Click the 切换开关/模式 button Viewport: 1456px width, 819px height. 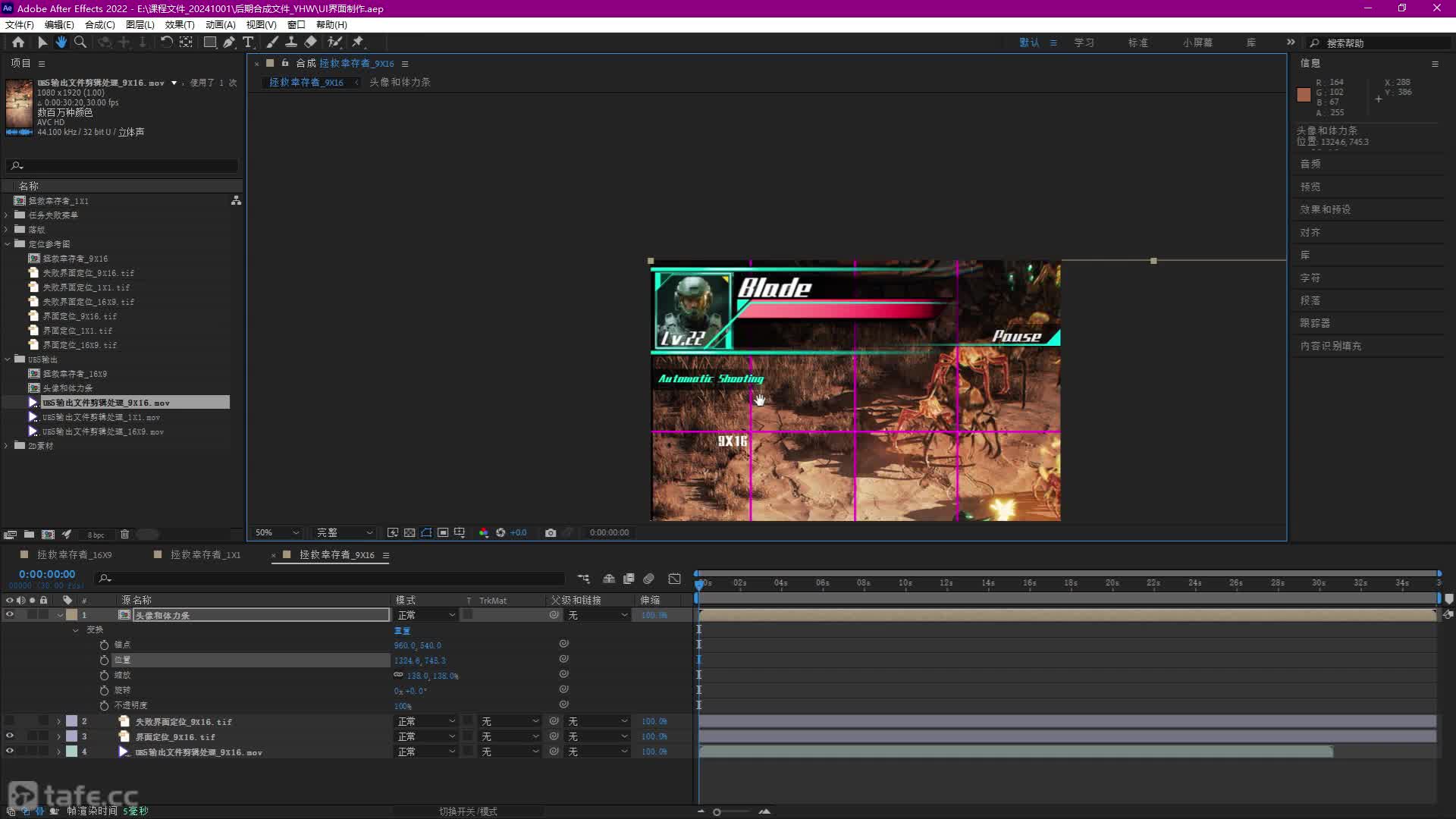[x=468, y=811]
